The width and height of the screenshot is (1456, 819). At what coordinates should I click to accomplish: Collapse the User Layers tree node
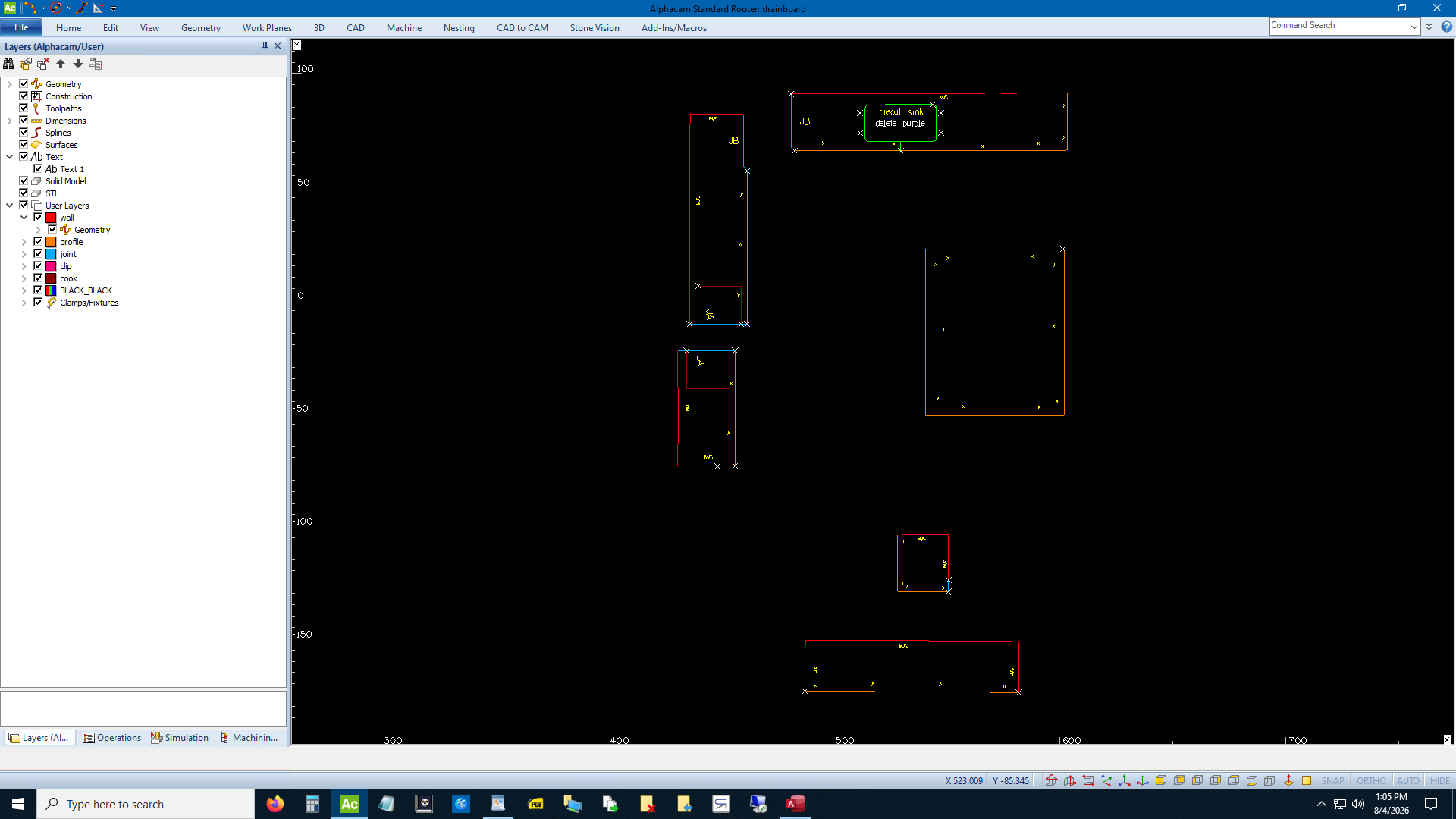[x=9, y=206]
